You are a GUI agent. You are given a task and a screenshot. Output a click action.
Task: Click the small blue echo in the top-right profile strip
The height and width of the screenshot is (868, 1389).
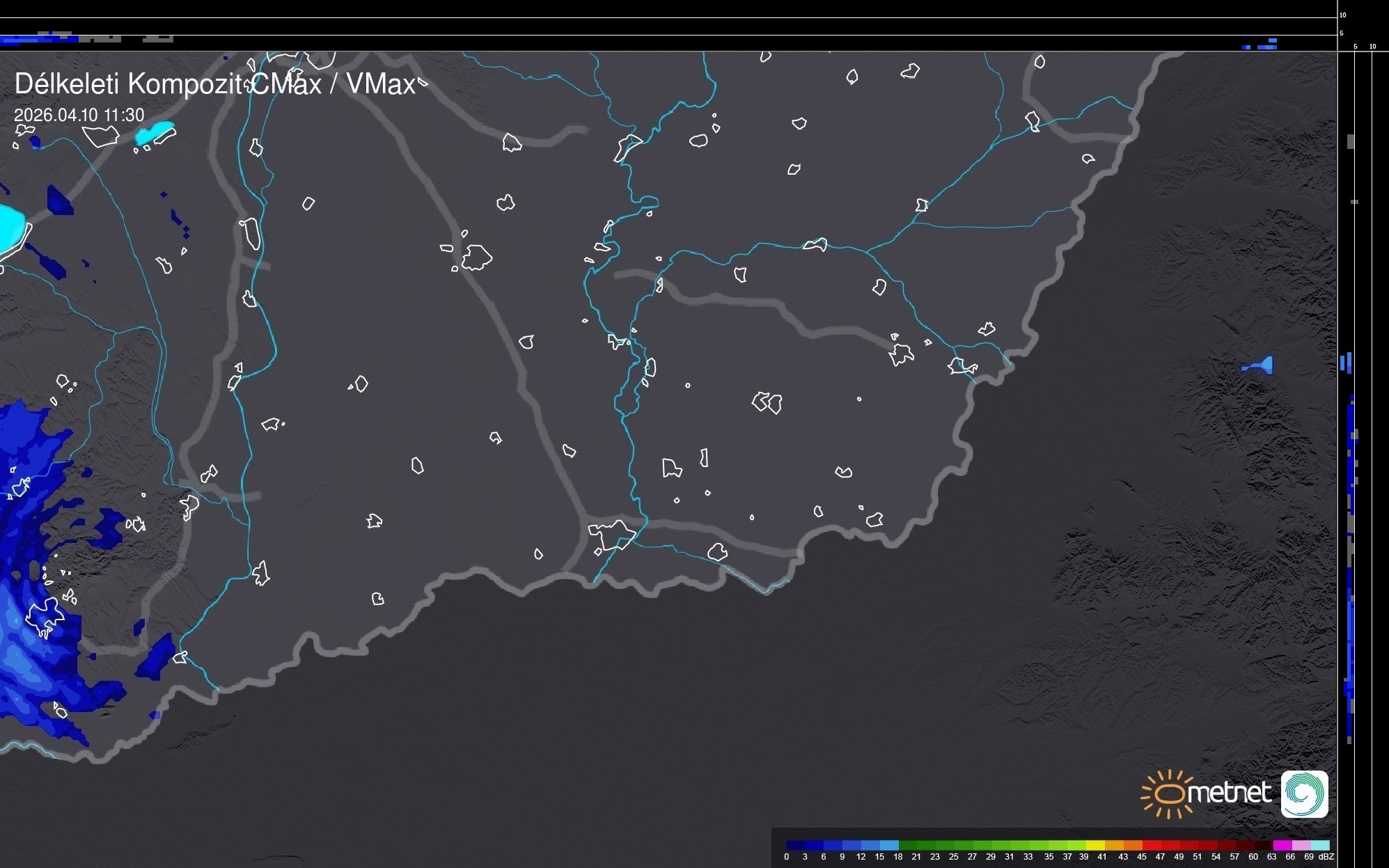(1267, 46)
